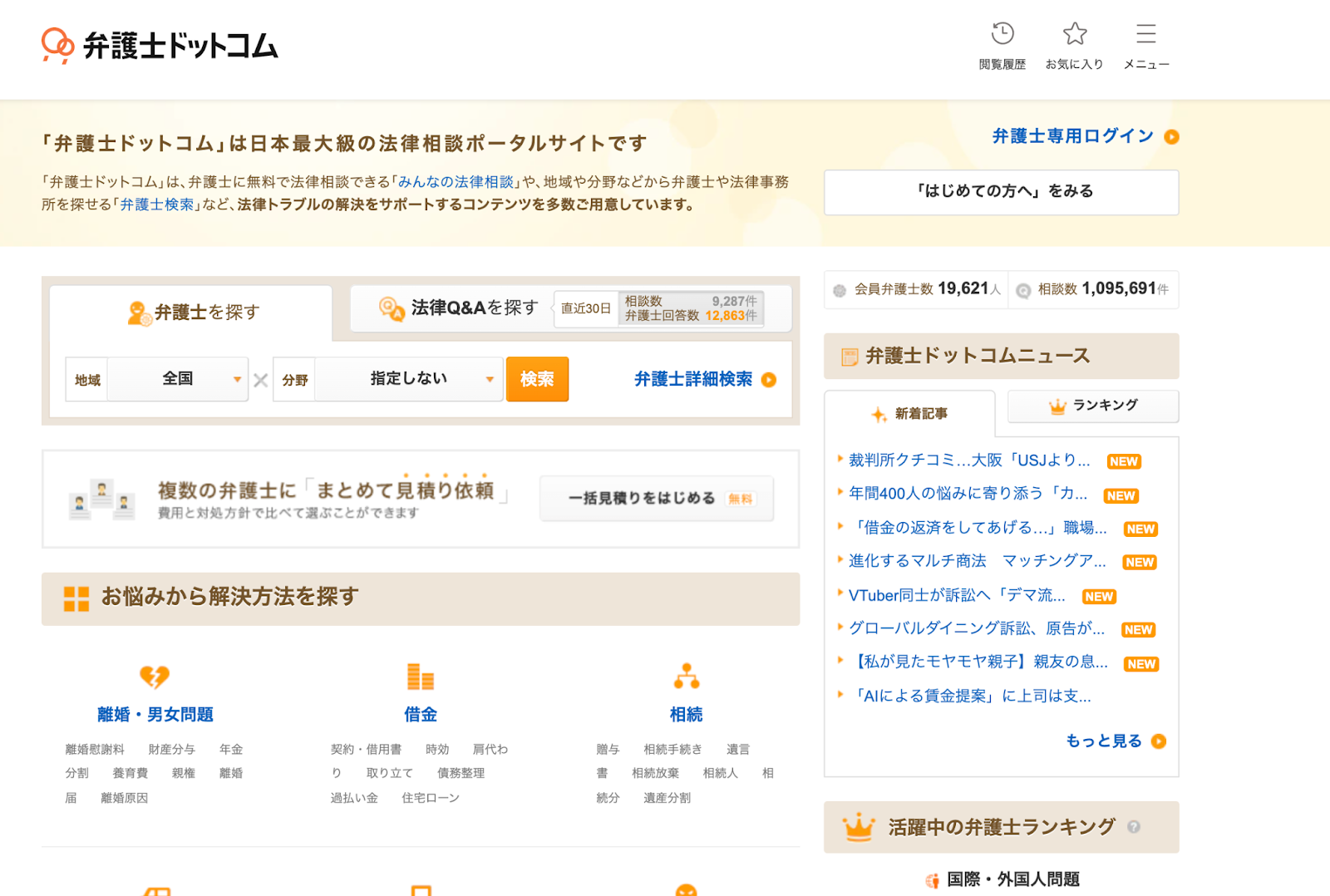Open 弁護士専用ログイン link
Viewport: 1330px width, 896px height.
1073,136
